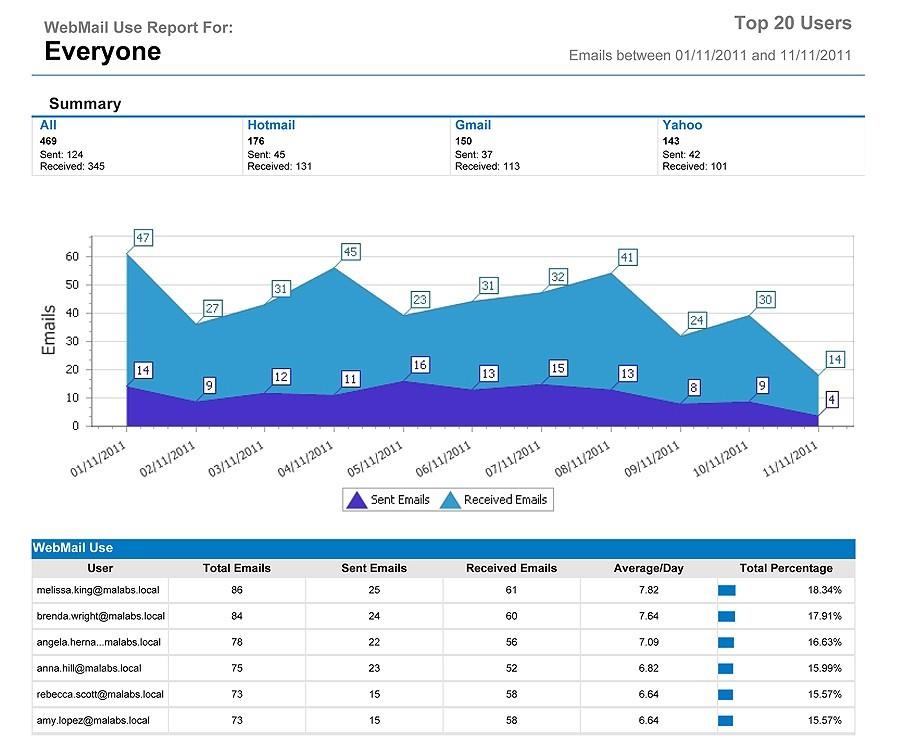Select user melissa.king@malabs.local
The height and width of the screenshot is (750, 900).
point(98,590)
